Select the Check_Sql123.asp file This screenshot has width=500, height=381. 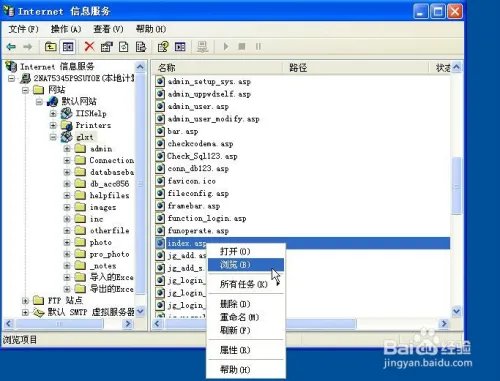(202, 156)
